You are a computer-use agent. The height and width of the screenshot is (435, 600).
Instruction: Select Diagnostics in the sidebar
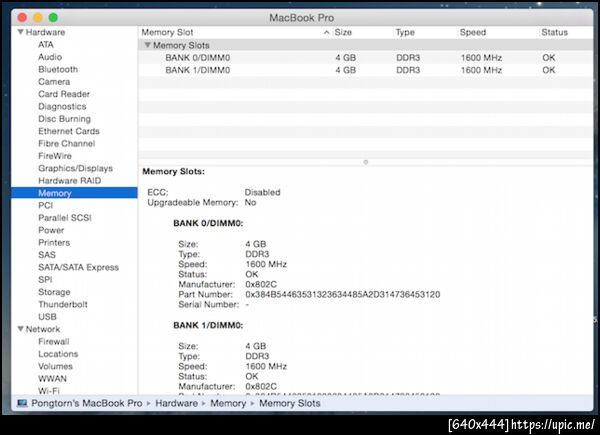tap(62, 106)
